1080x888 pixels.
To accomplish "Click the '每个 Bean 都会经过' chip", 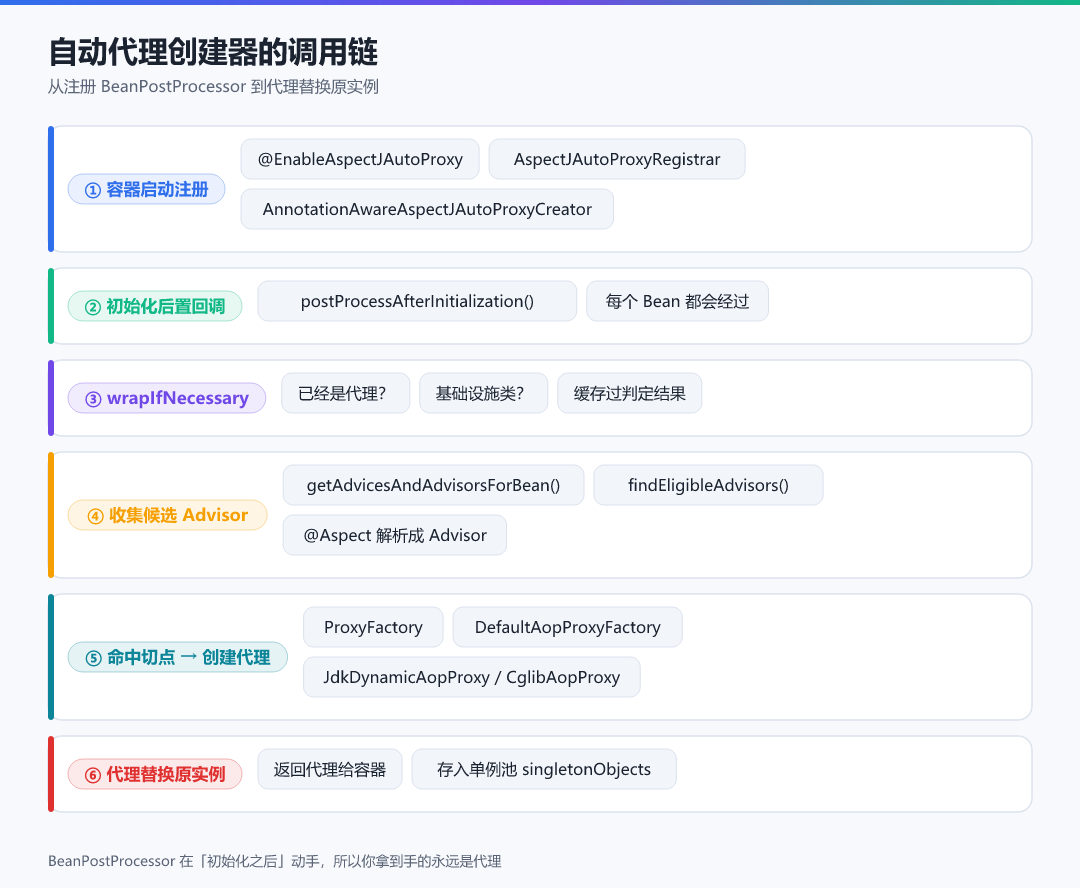I will (x=678, y=301).
